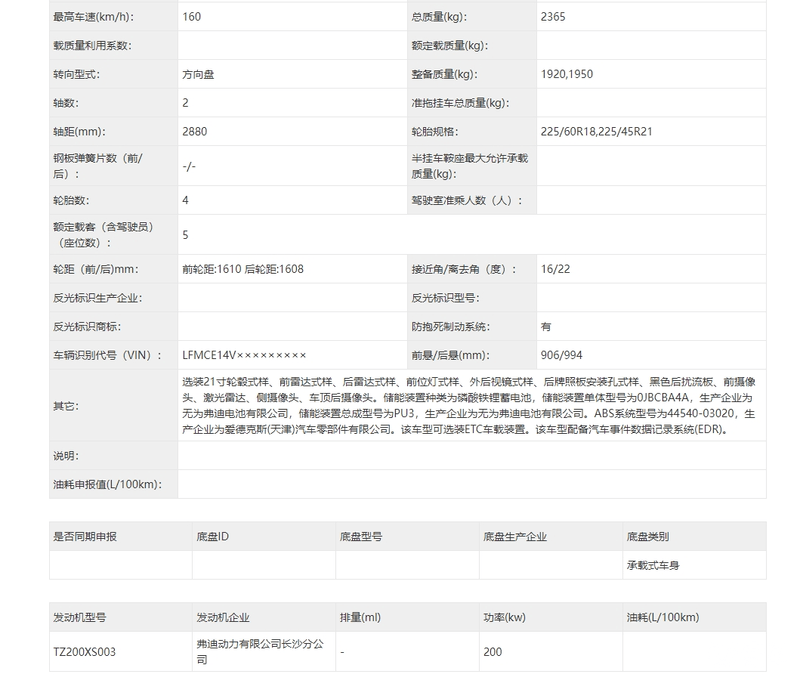Viewport: 800px width, 678px height.
Task: Click the 轴数 label
Action: tap(66, 103)
